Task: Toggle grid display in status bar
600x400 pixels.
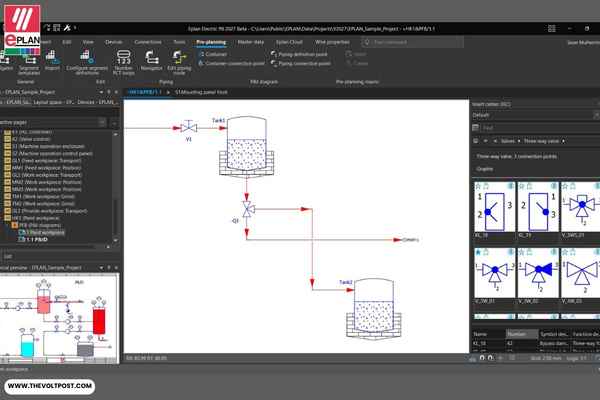Action: point(512,358)
